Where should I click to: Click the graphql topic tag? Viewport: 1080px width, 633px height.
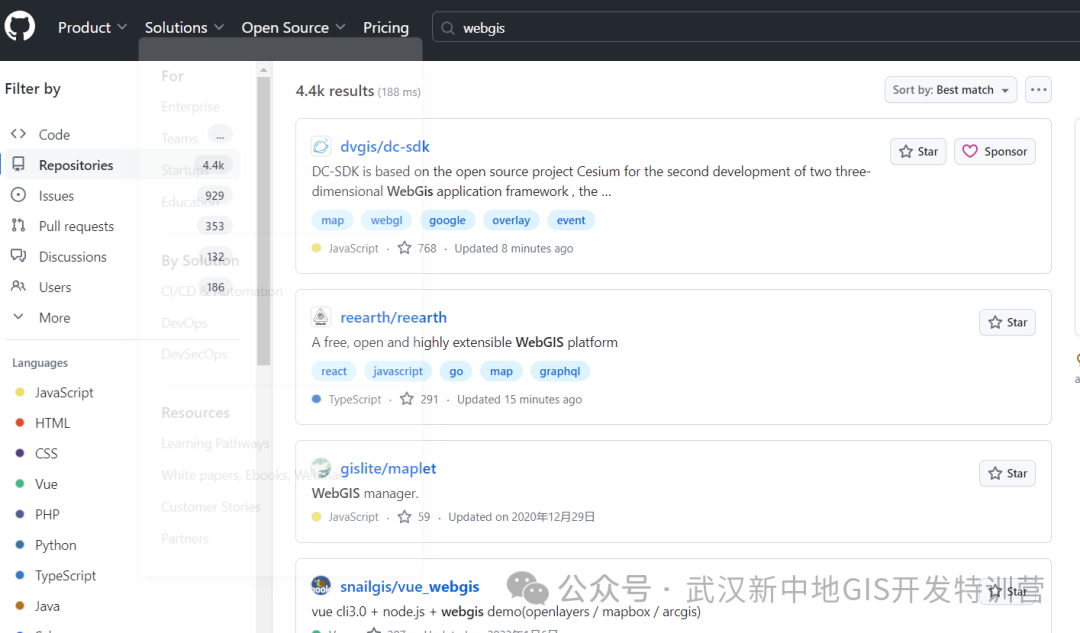(x=559, y=371)
